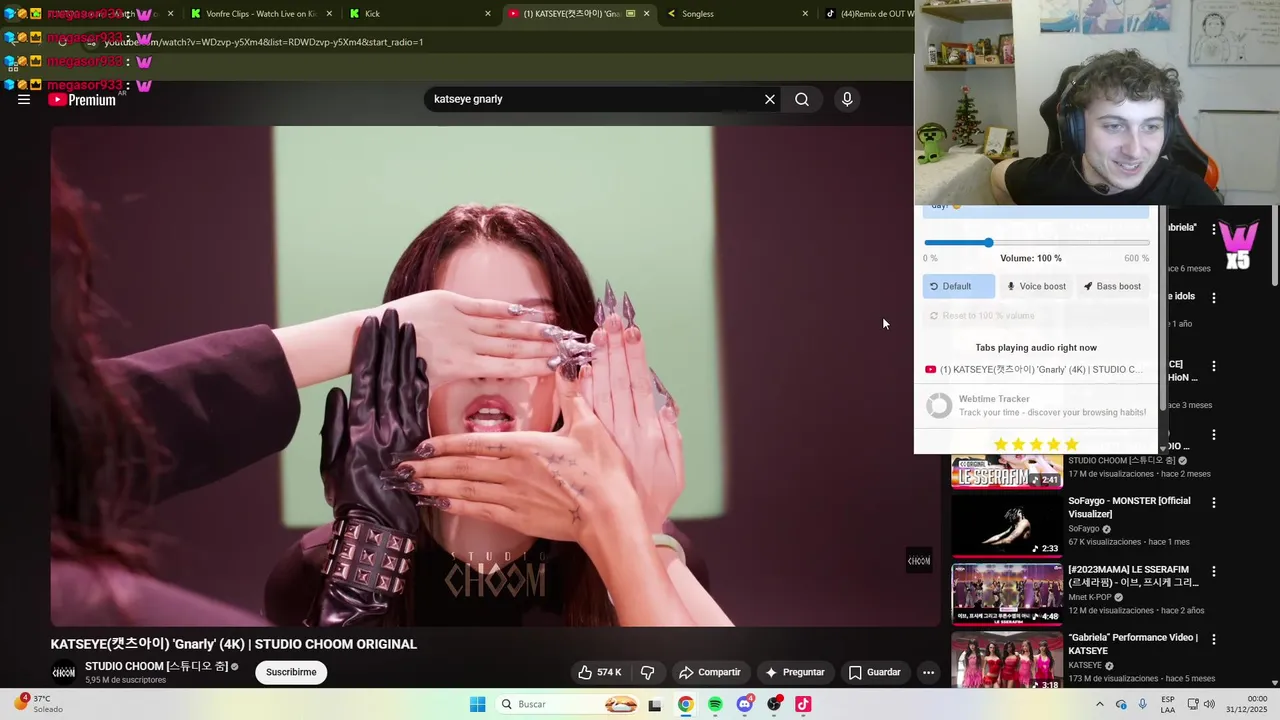Click the tray microphone icon
Screen dimensions: 1280x720
(x=1143, y=704)
